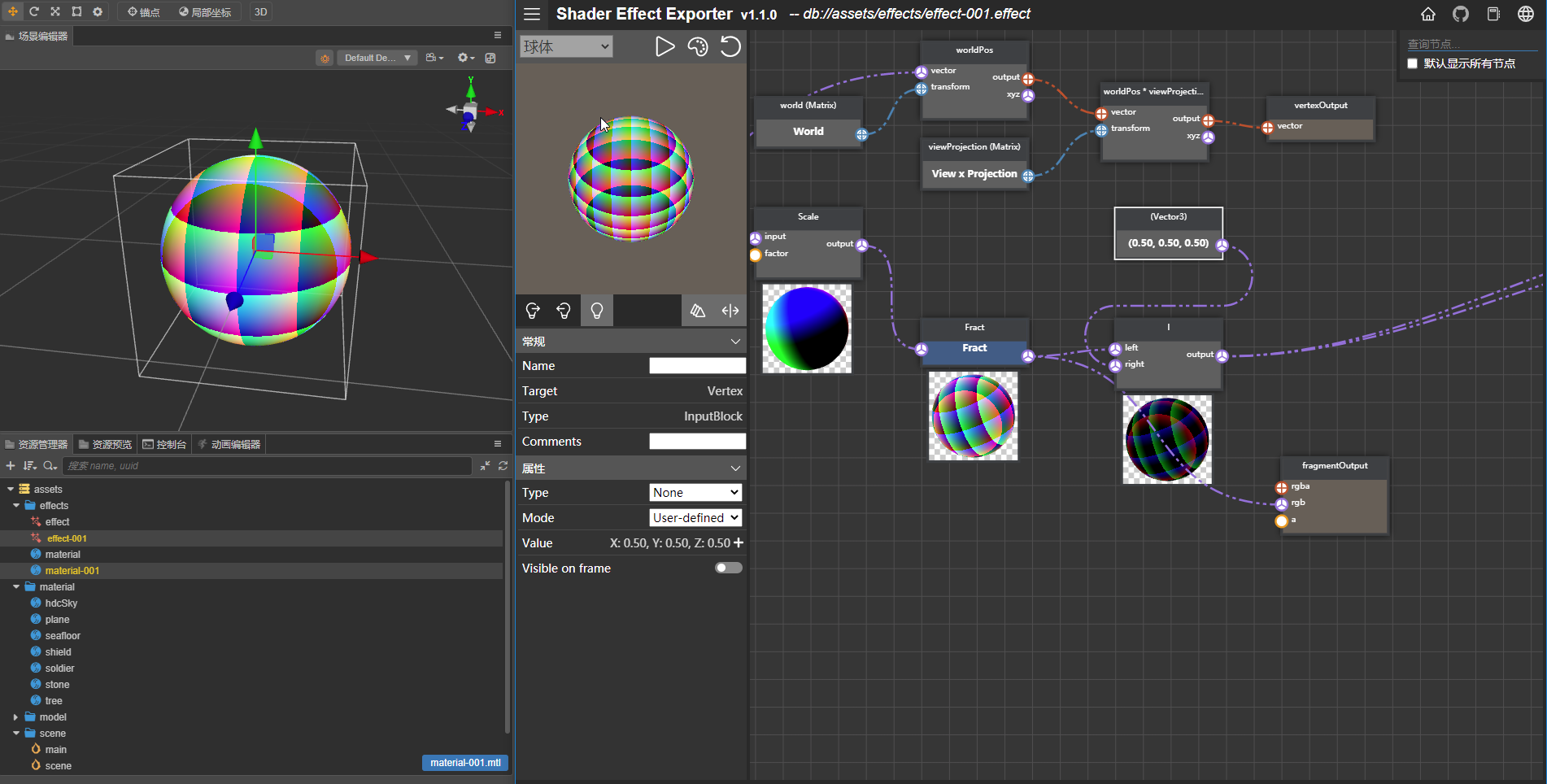This screenshot has height=784, width=1547.
Task: Select the Move tool in the scene toolbar
Action: pos(12,11)
